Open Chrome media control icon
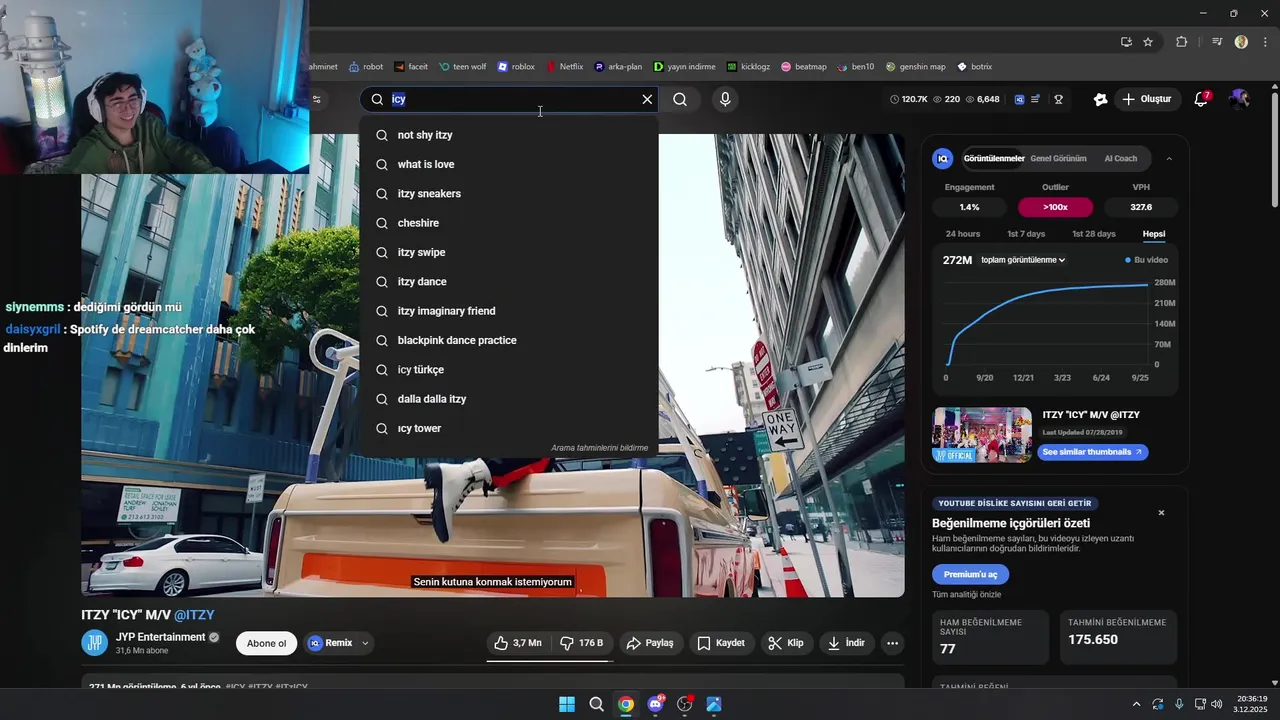This screenshot has height=720, width=1280. (1217, 42)
